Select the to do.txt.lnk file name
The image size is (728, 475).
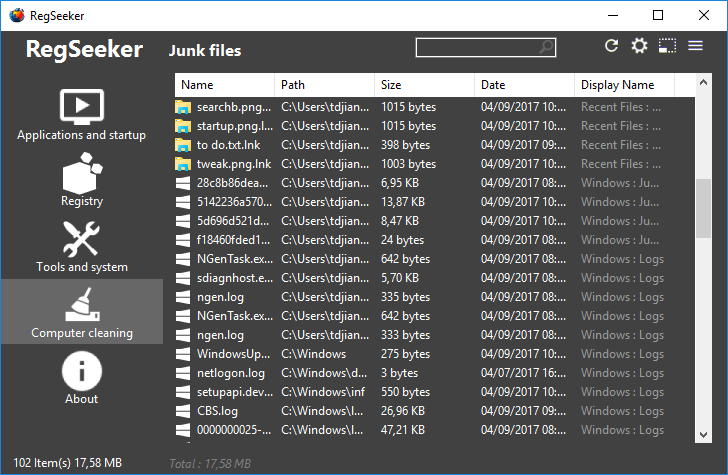pyautogui.click(x=228, y=145)
